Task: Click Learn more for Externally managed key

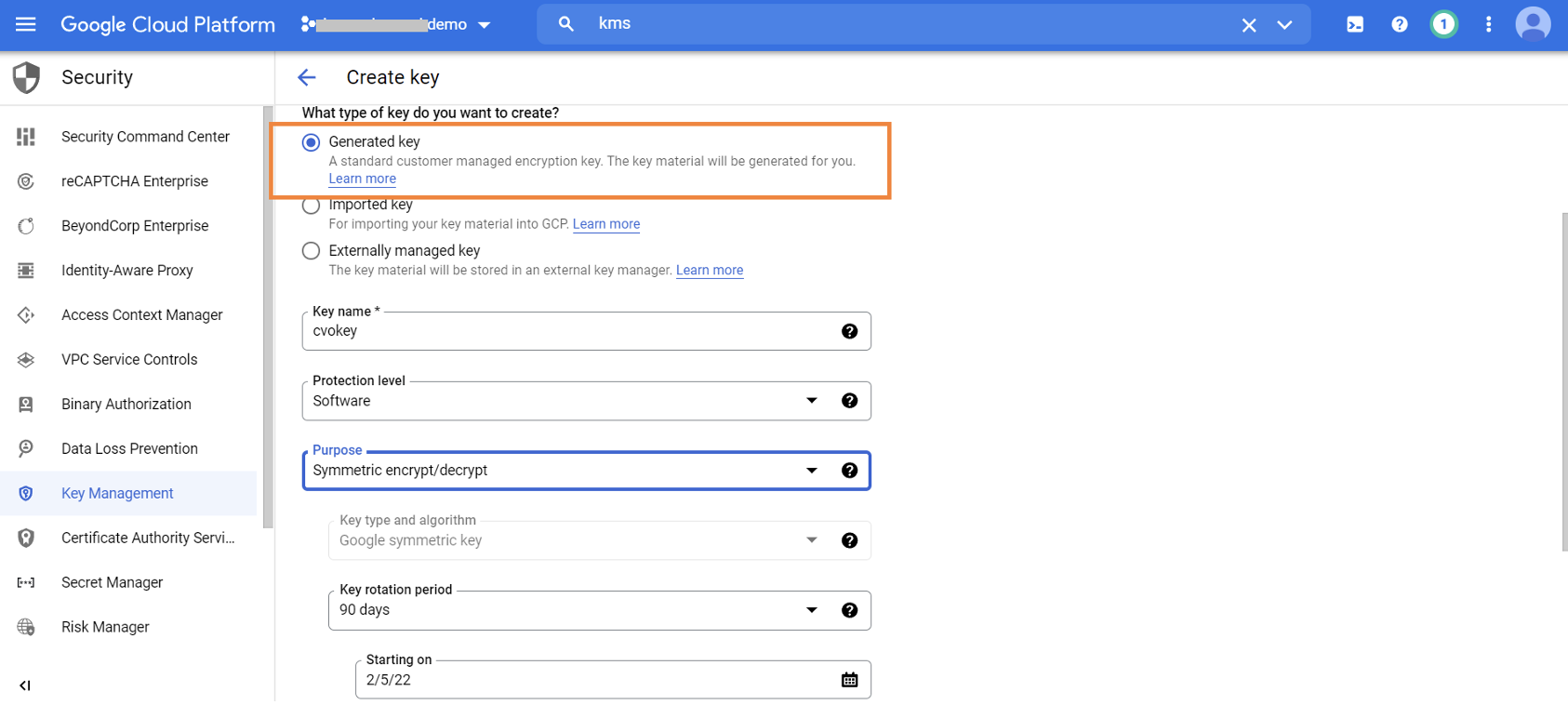Action: click(x=709, y=271)
